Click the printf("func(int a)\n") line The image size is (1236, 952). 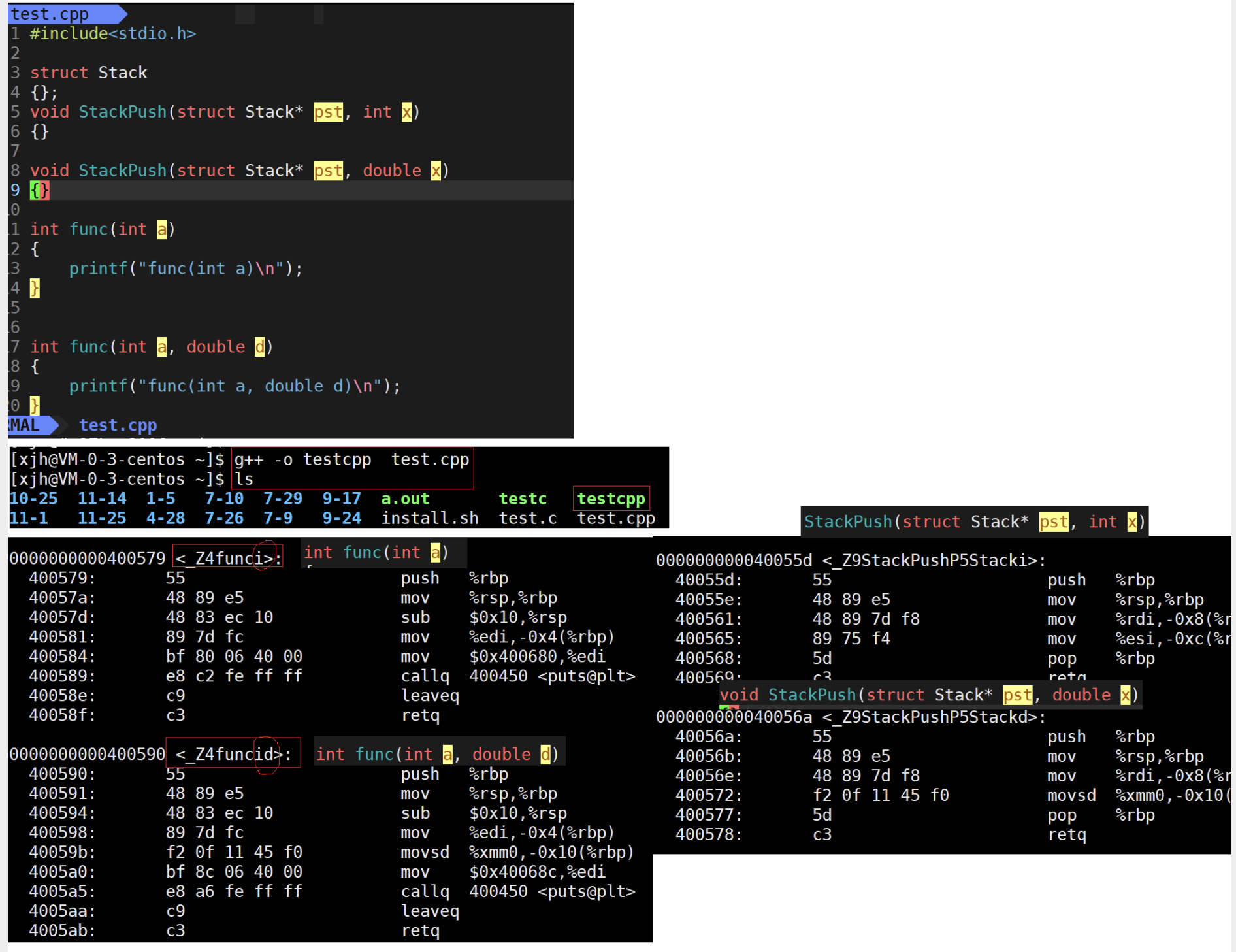click(186, 269)
